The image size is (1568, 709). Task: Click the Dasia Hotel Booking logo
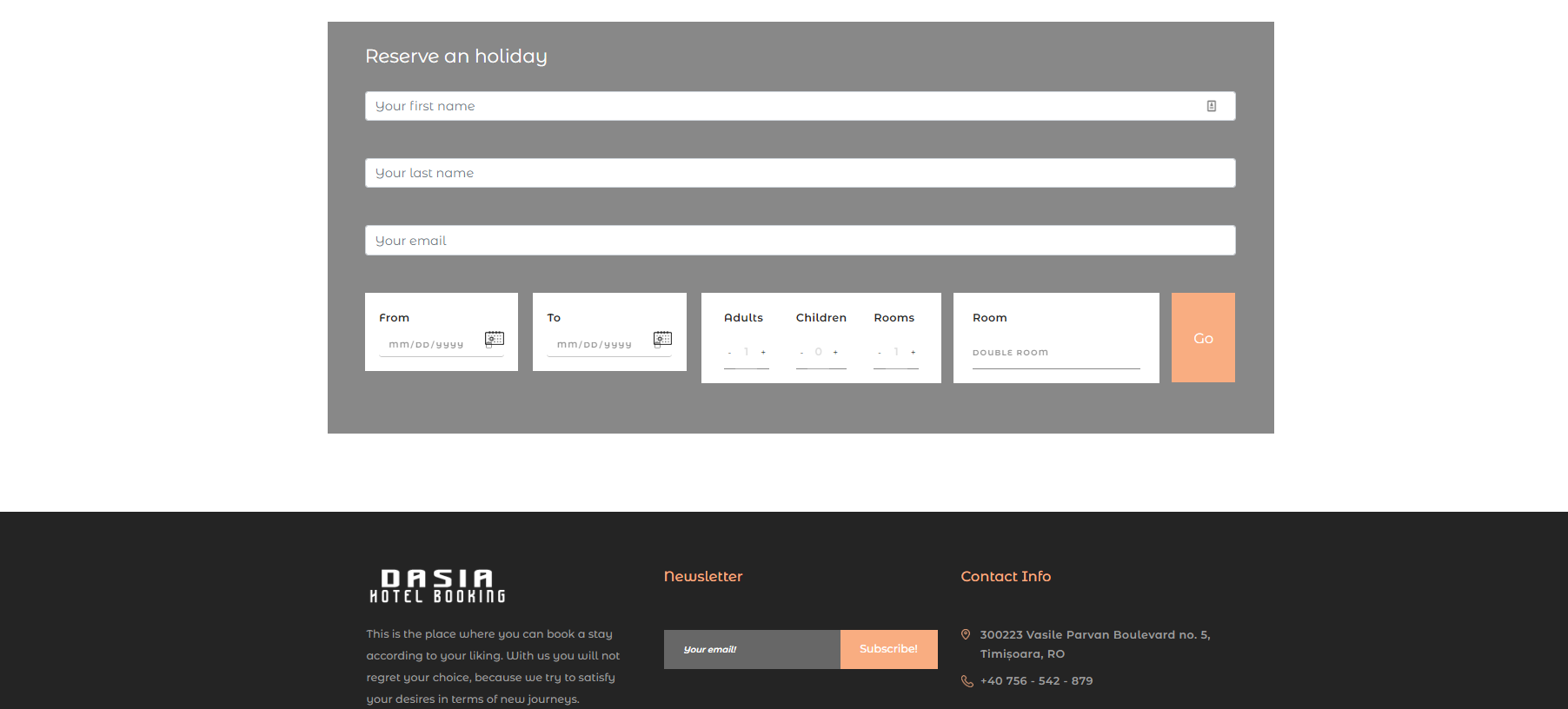437,586
